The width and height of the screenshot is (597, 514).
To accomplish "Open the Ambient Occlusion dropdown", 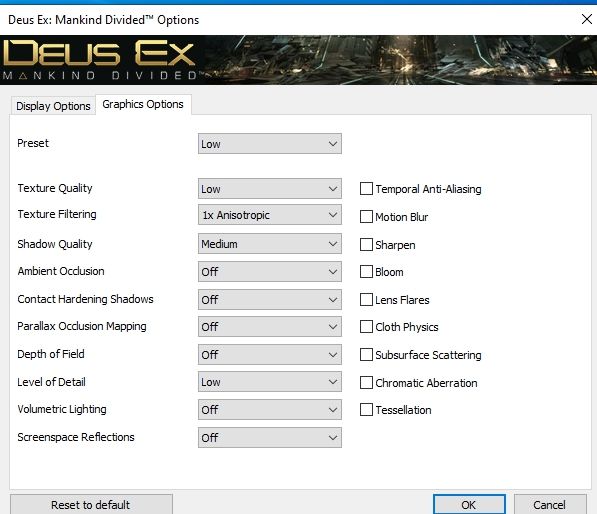I will click(x=270, y=272).
